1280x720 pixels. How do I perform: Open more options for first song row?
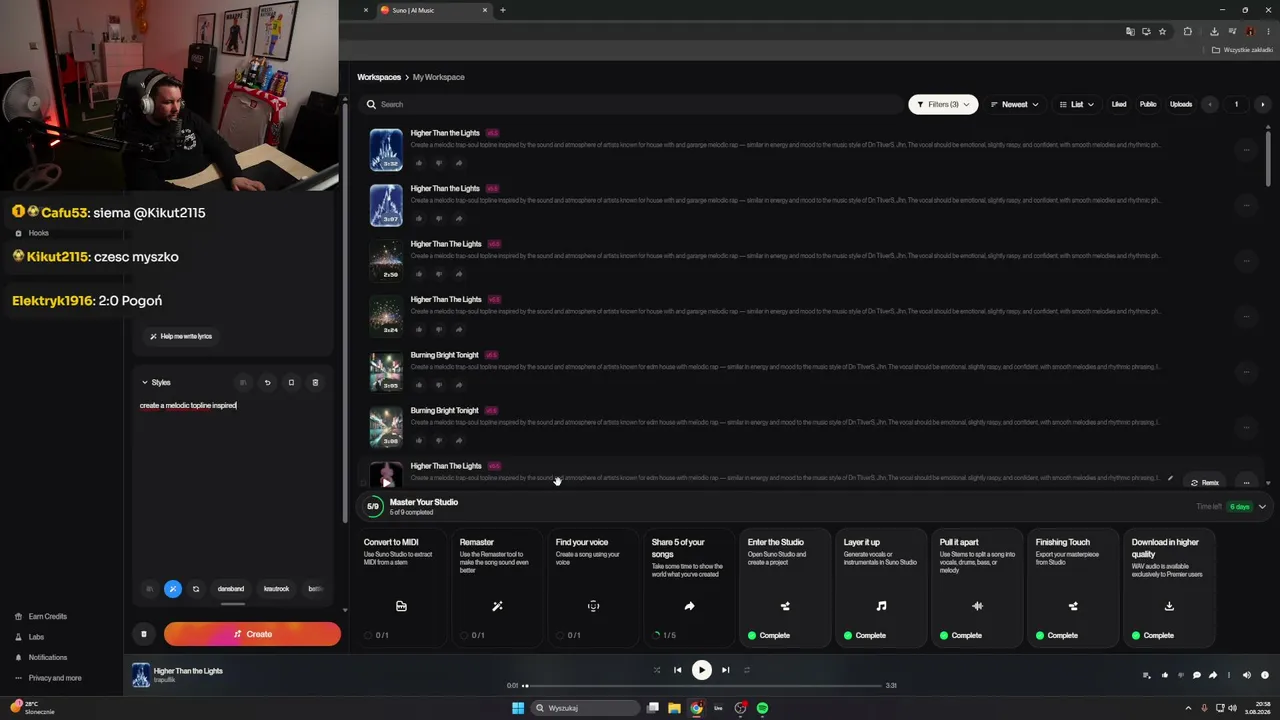click(x=1246, y=150)
